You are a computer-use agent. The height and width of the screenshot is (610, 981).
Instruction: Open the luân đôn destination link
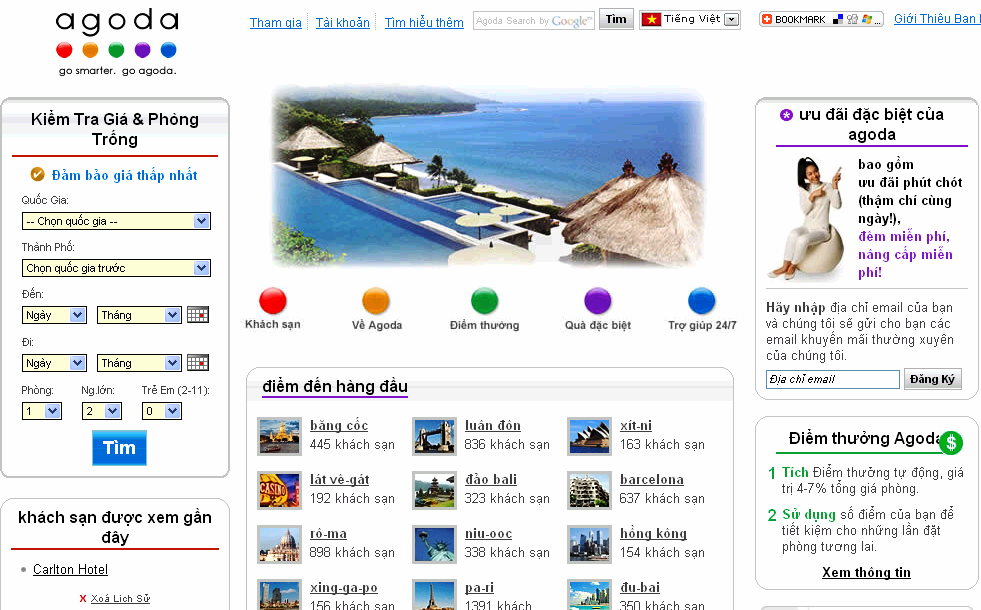[492, 425]
